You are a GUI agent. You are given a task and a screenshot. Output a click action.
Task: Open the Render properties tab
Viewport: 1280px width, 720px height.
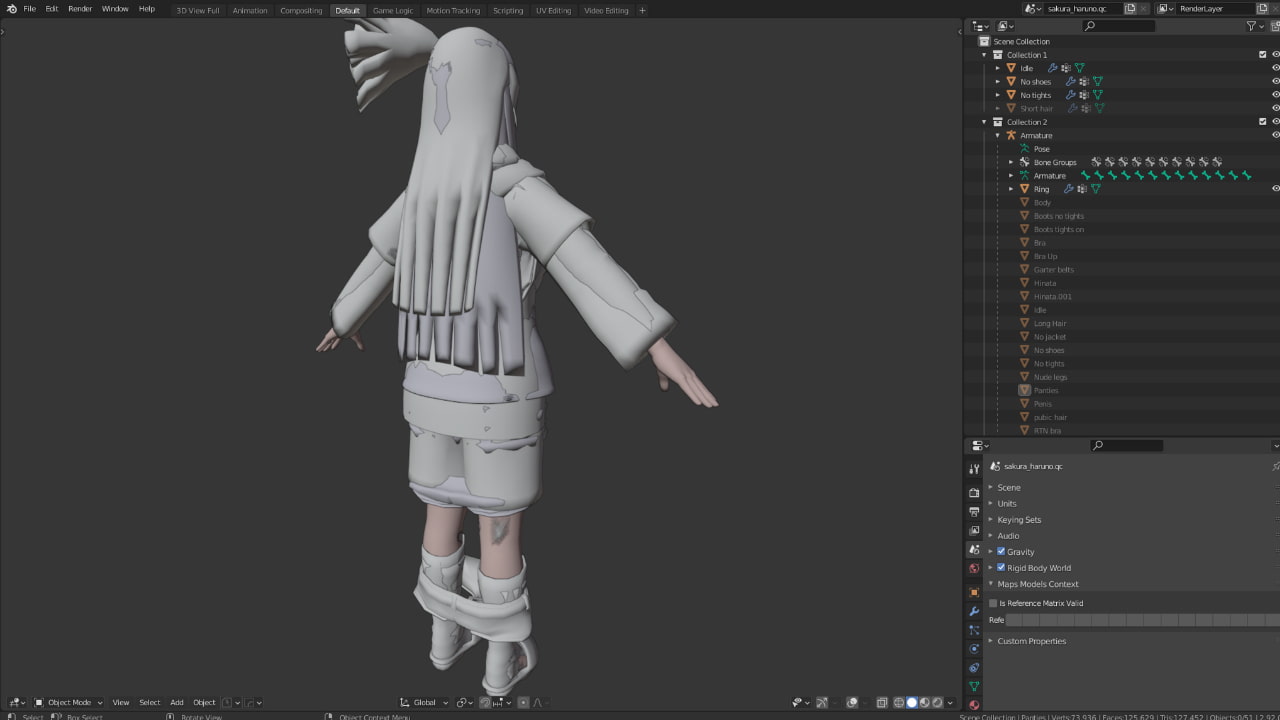click(974, 492)
